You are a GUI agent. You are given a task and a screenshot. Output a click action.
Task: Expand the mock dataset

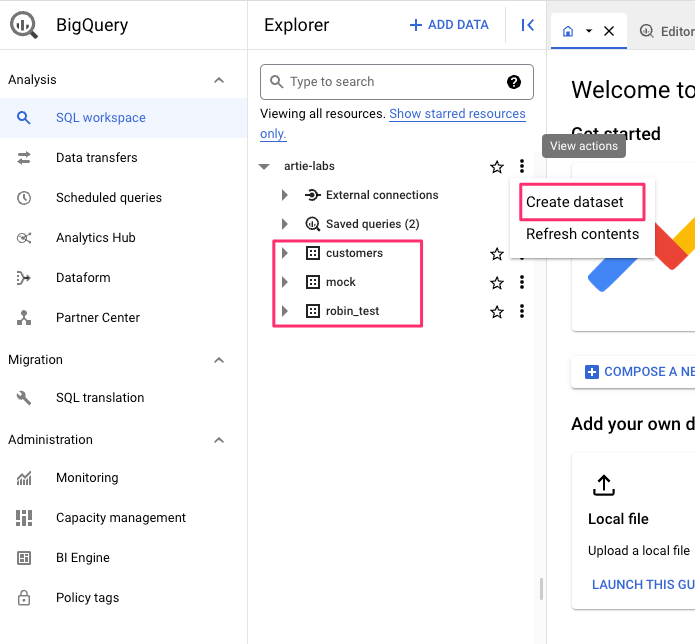pyautogui.click(x=285, y=282)
